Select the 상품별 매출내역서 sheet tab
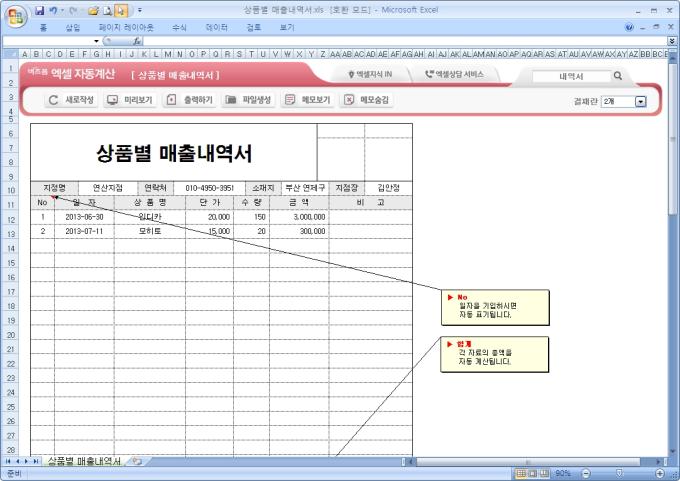The image size is (680, 481). click(84, 461)
